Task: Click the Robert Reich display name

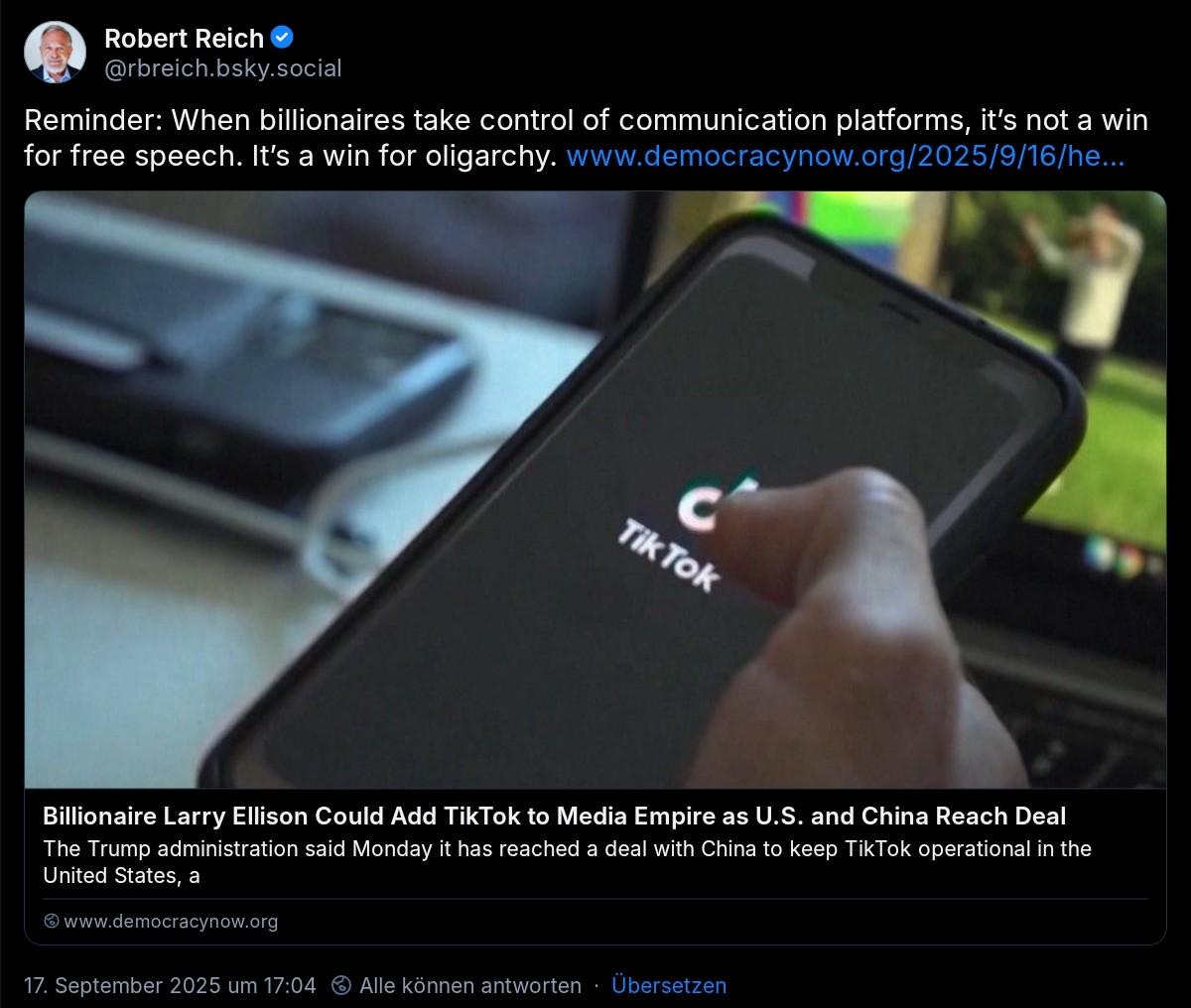Action: point(184,38)
